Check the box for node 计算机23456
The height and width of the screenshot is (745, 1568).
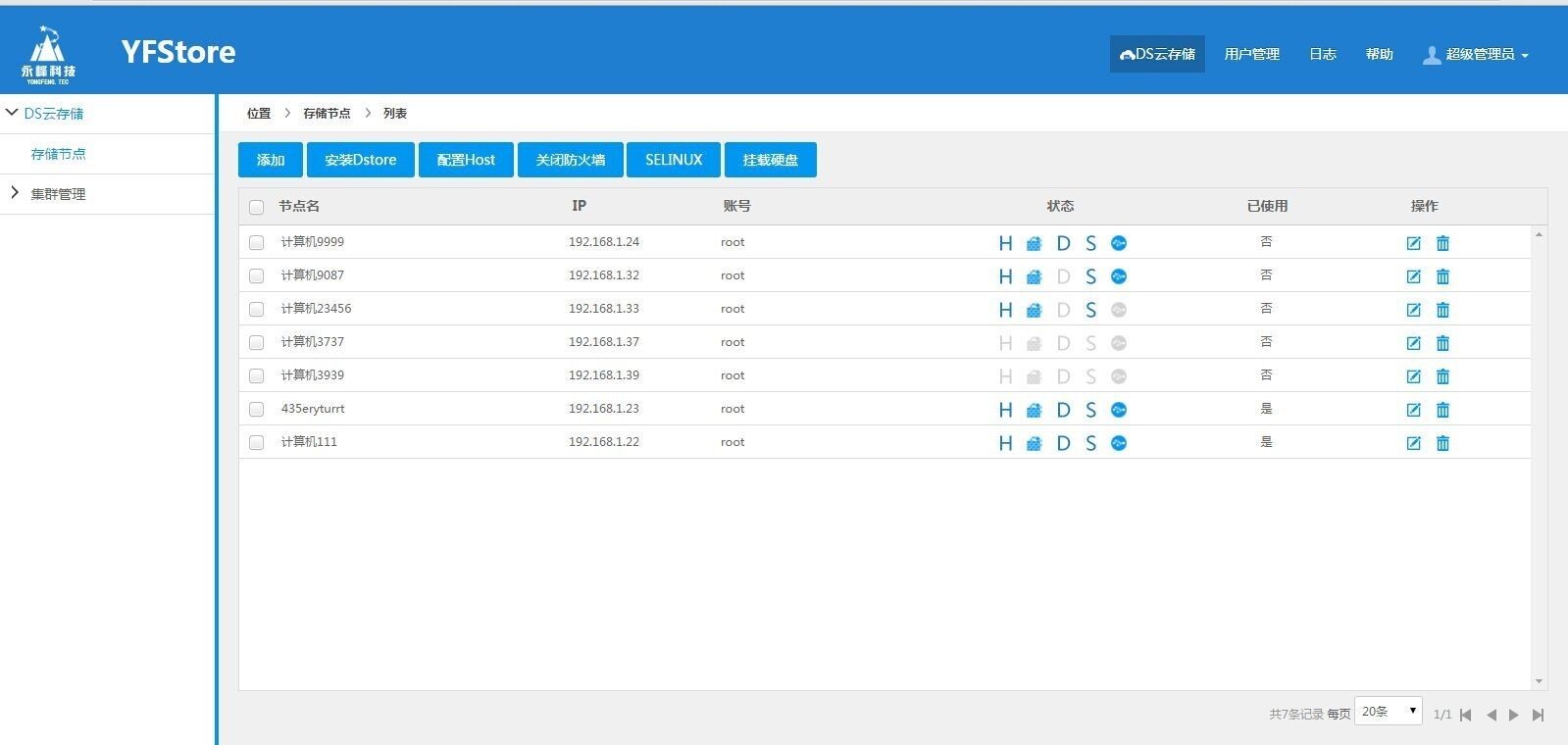click(x=256, y=309)
